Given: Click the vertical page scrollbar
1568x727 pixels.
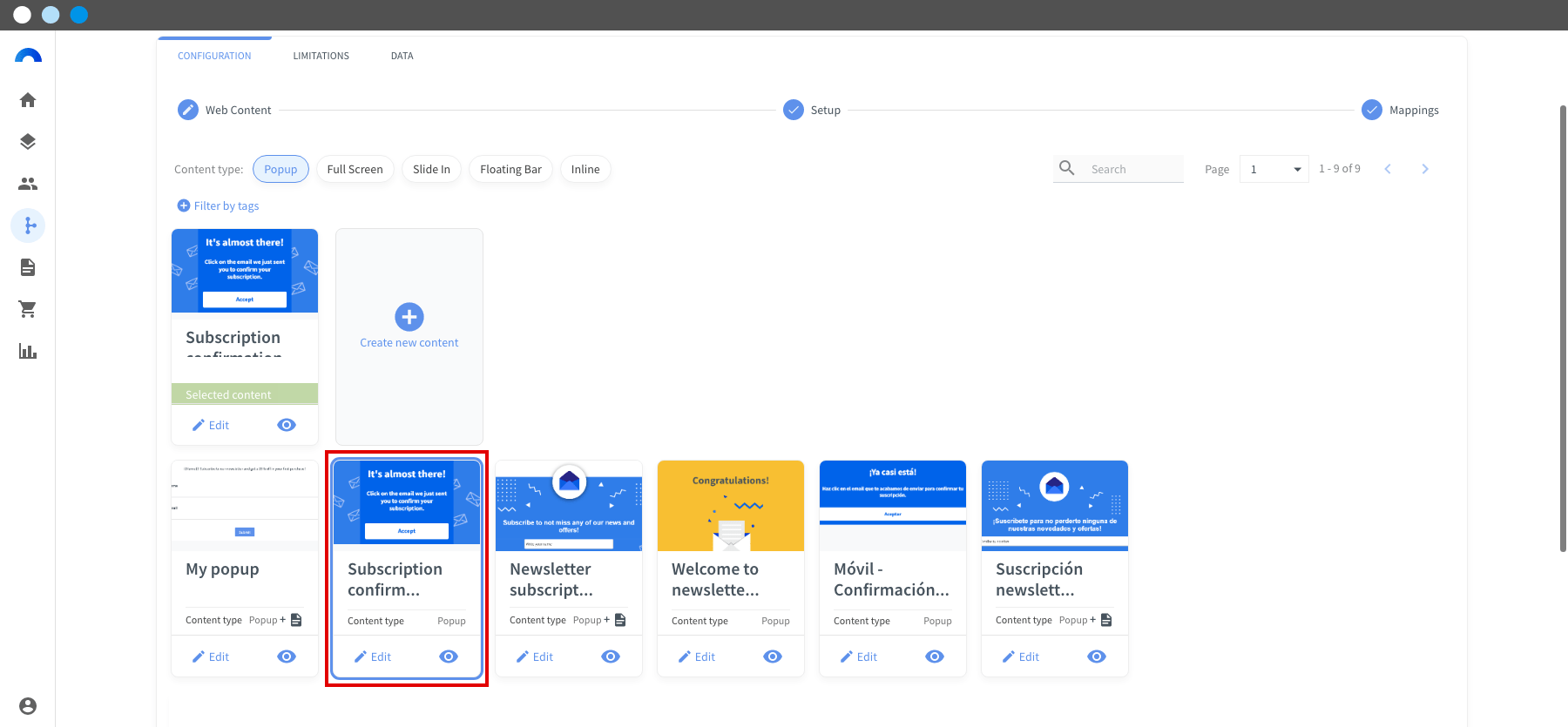Looking at the screenshot, I should [1563, 328].
